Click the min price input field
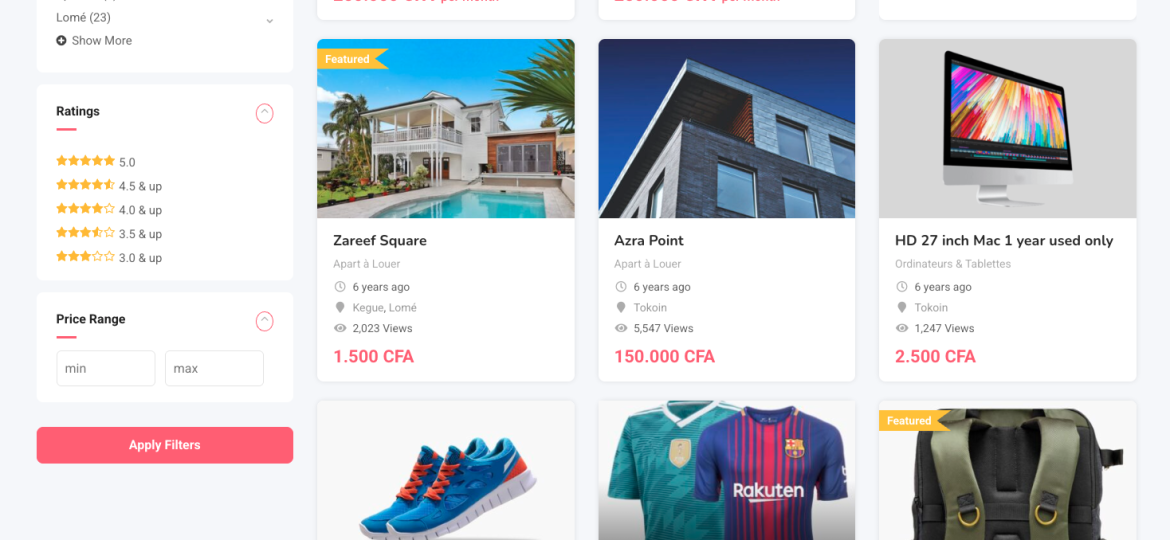 click(x=106, y=368)
